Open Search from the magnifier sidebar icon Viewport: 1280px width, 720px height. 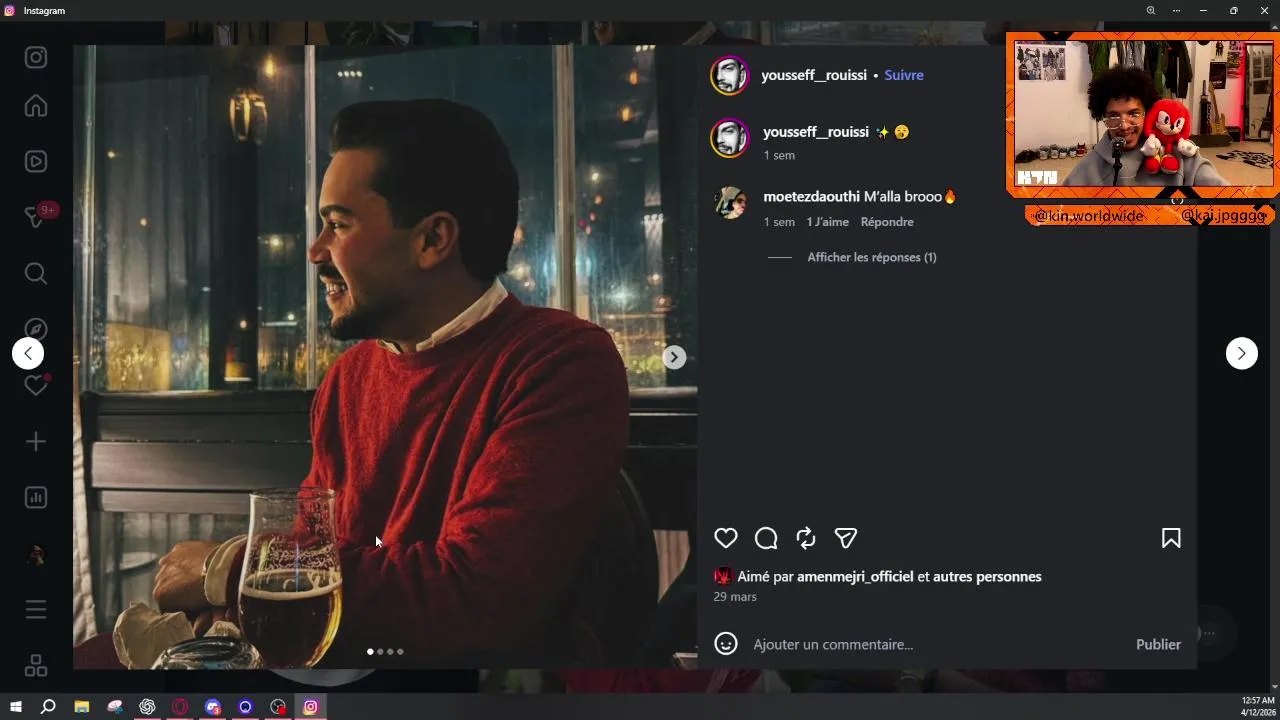pyautogui.click(x=36, y=273)
